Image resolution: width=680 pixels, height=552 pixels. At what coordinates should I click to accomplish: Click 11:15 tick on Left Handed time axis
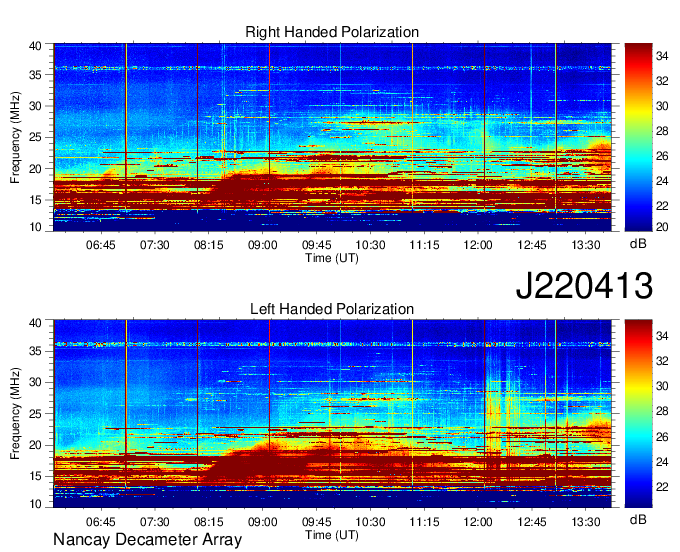point(425,521)
